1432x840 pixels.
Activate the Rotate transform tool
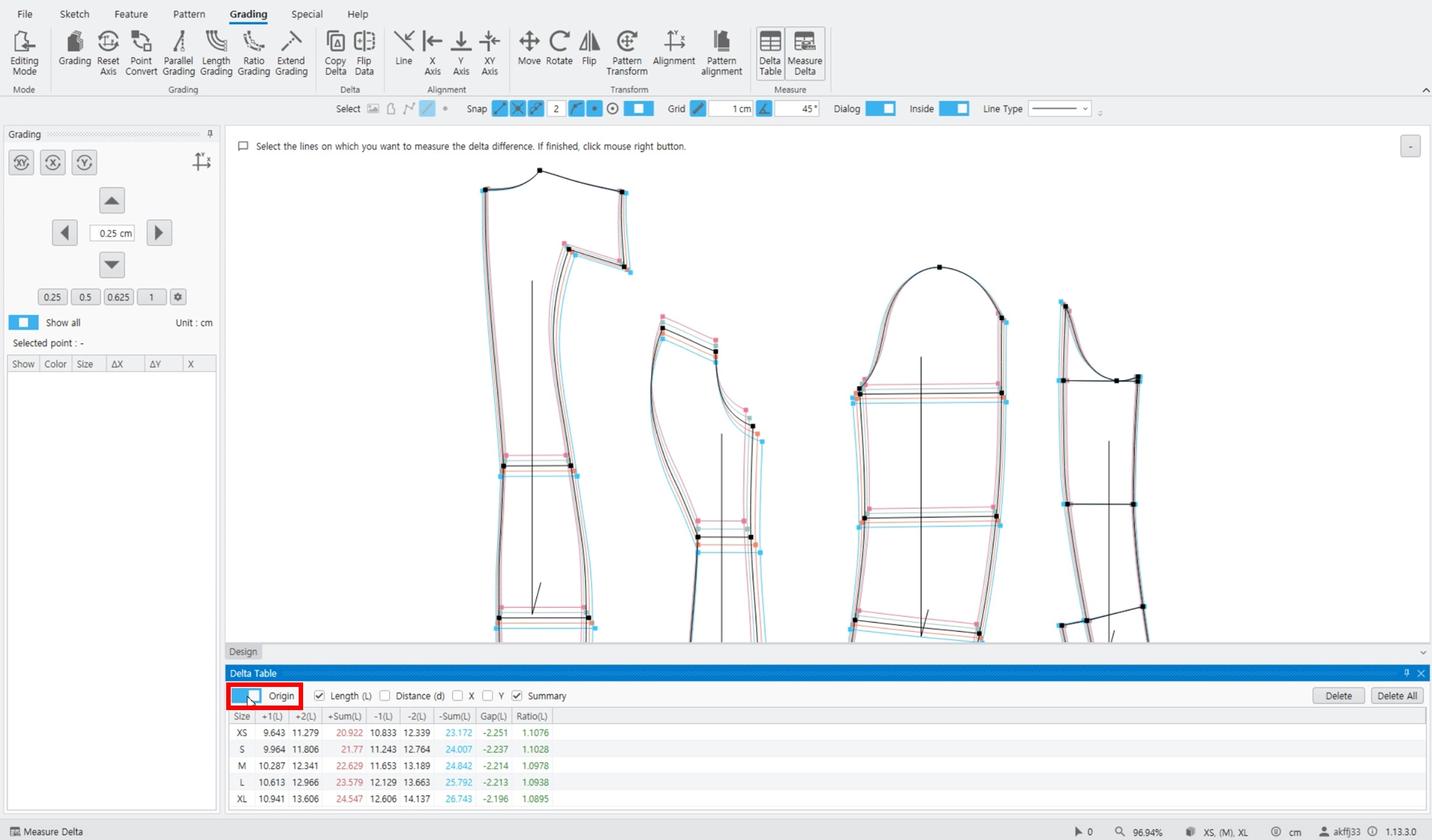(x=559, y=49)
